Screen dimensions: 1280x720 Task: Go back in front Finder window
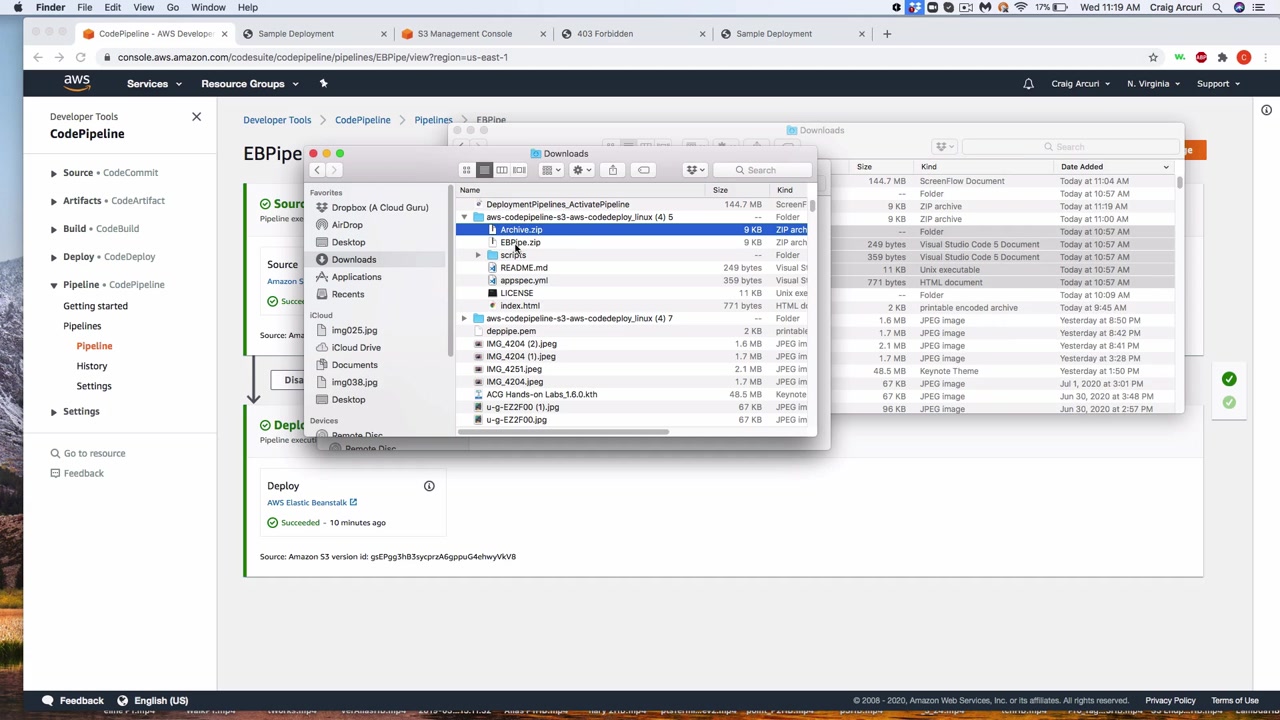point(318,170)
